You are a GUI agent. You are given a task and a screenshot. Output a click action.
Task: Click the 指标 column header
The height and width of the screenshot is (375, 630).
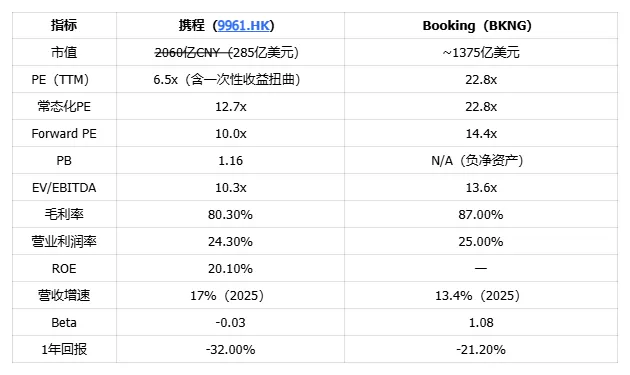[x=64, y=25]
